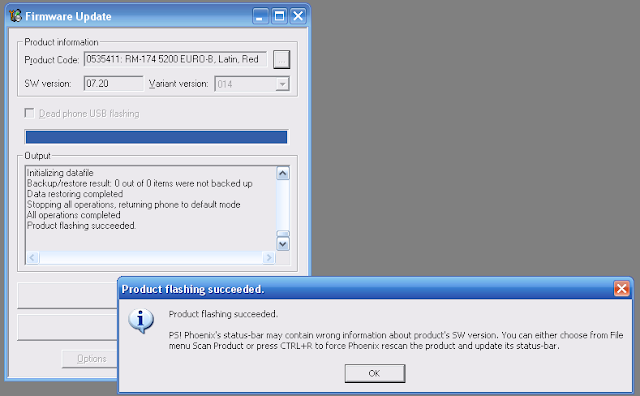Maximize the Firmware Update window

(x=279, y=16)
